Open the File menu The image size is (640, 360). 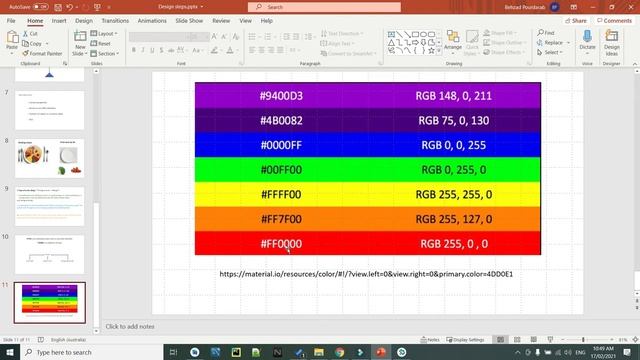click(x=11, y=20)
